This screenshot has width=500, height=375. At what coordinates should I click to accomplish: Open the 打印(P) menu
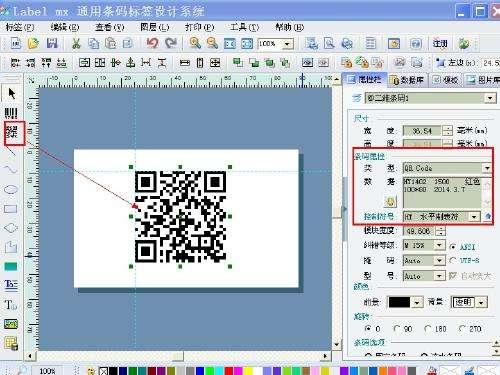coord(199,27)
